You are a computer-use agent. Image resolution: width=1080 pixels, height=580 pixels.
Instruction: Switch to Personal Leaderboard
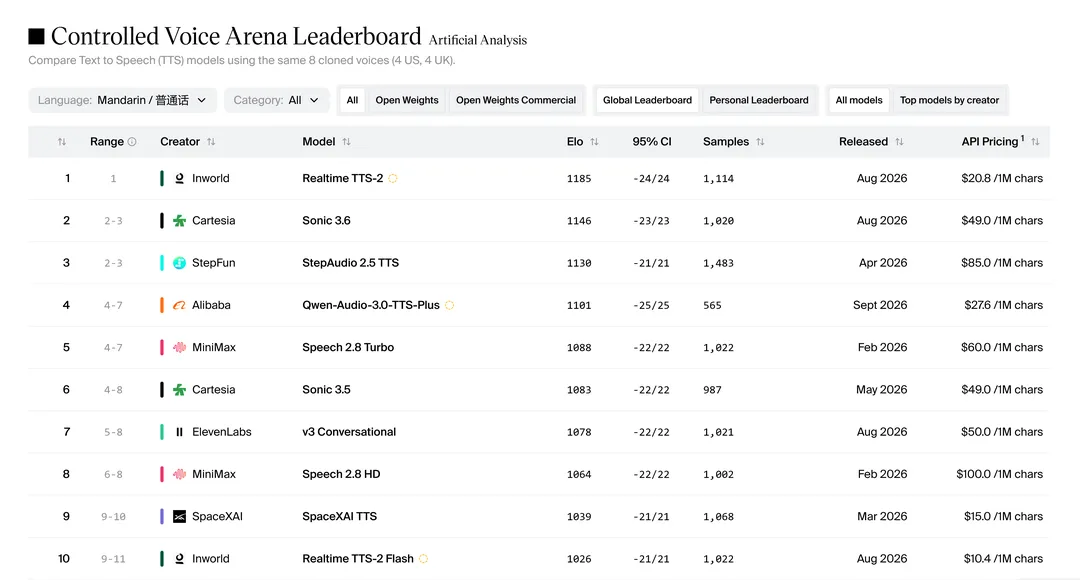[x=759, y=100]
